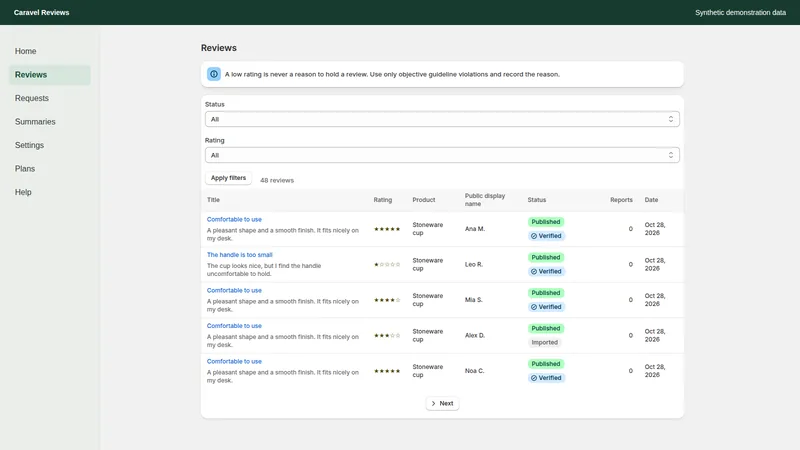Click the Reports column header

click(621, 200)
